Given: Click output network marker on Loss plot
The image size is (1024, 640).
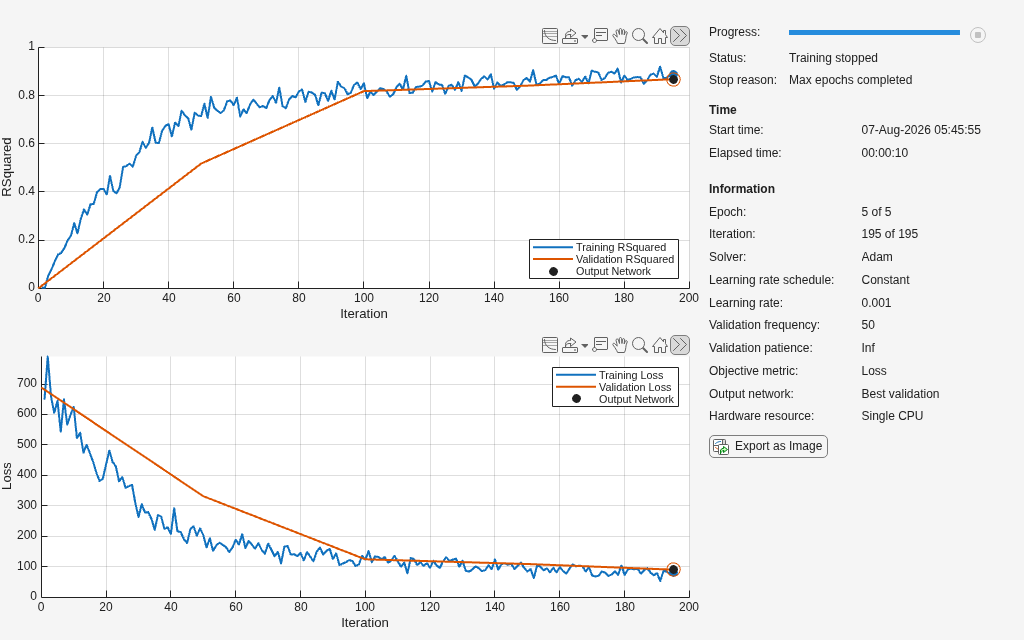Looking at the screenshot, I should click(x=673, y=569).
